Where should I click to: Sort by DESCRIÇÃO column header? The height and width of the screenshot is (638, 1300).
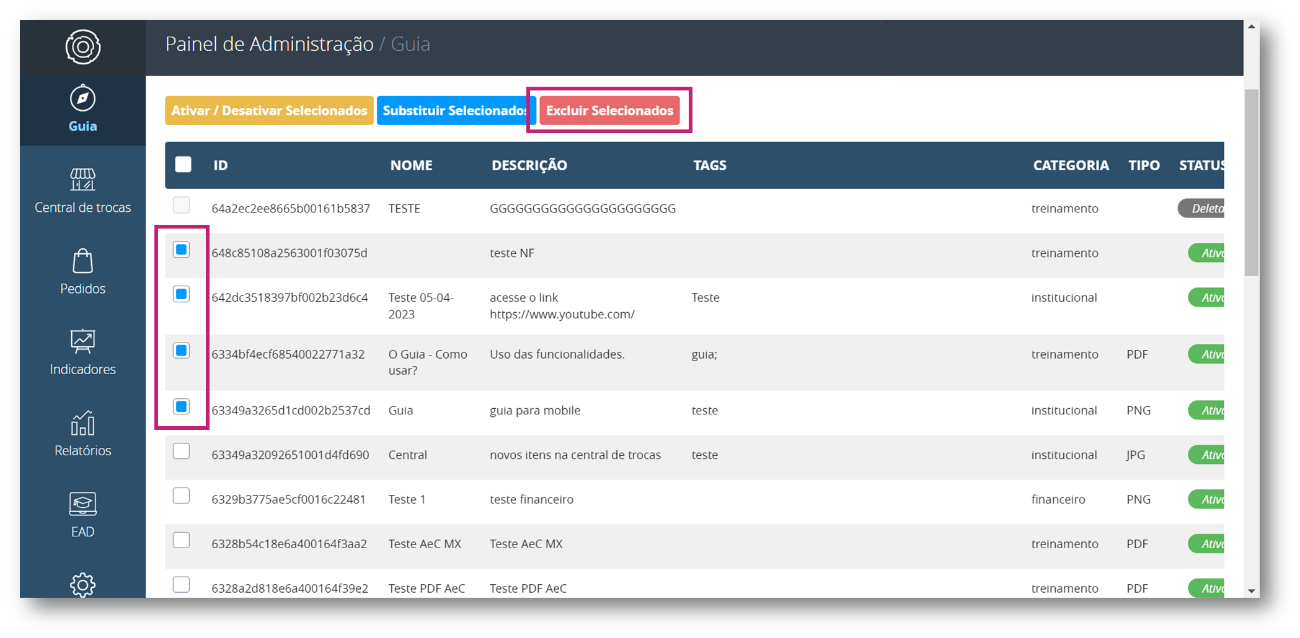coord(529,166)
